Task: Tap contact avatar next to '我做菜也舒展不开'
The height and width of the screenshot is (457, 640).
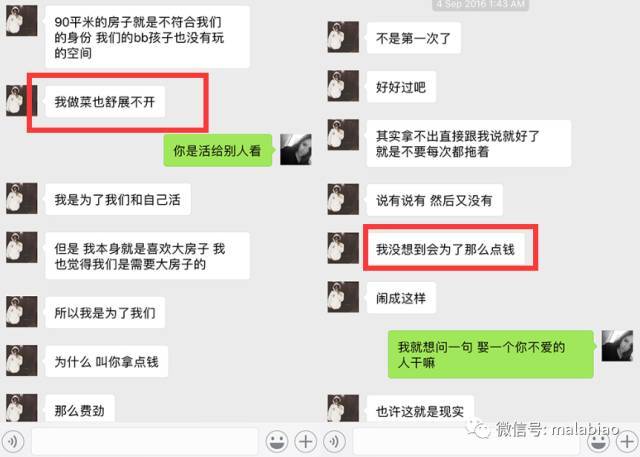Action: tap(21, 101)
